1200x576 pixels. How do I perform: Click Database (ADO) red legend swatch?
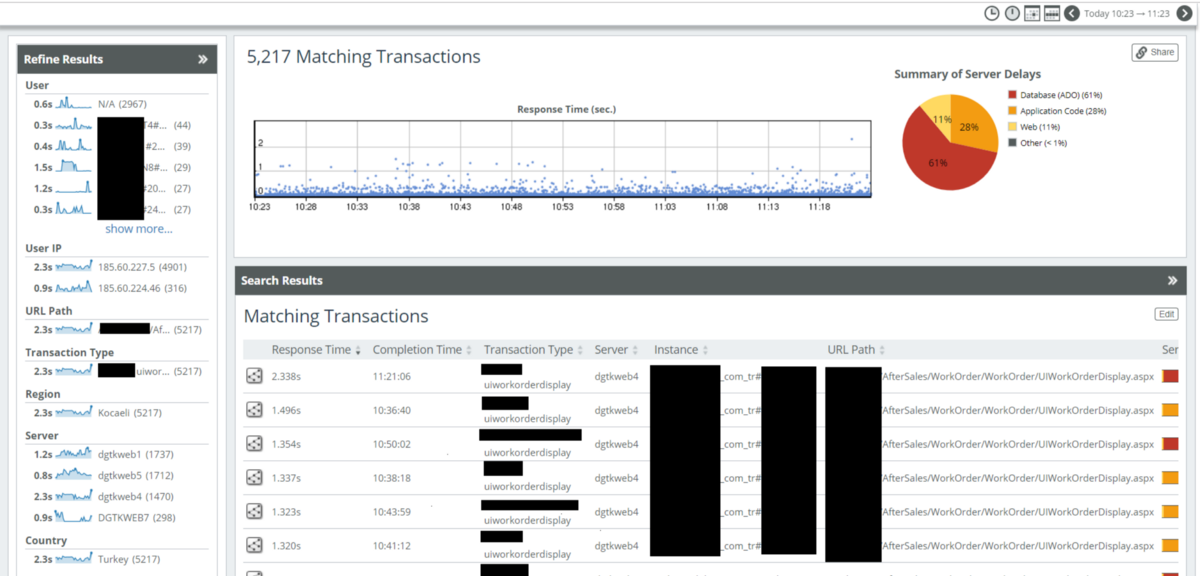[1011, 95]
